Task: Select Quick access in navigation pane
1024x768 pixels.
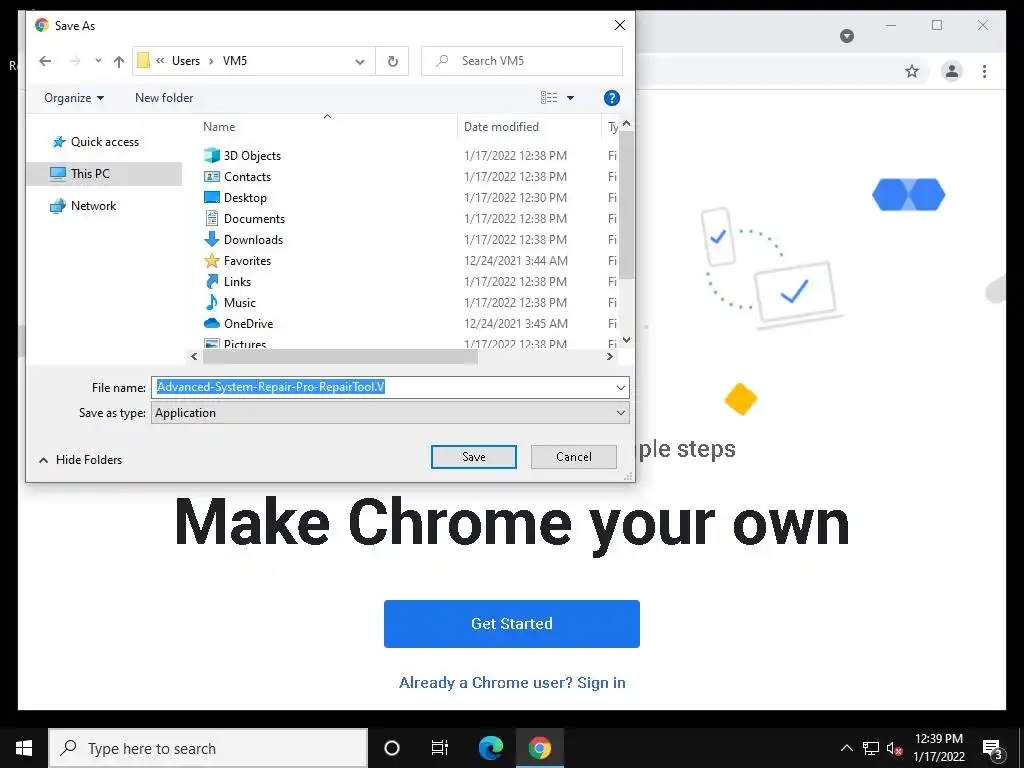Action: [104, 142]
